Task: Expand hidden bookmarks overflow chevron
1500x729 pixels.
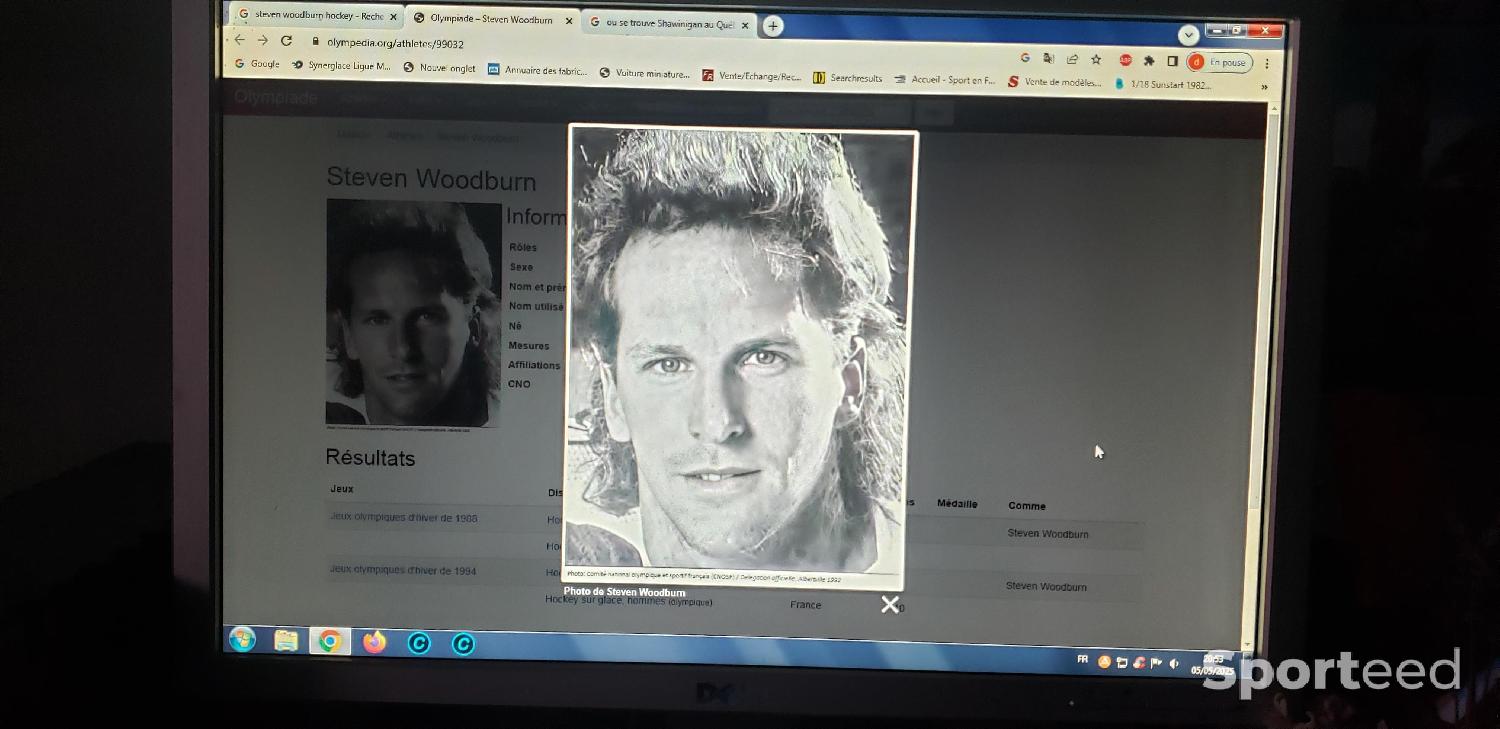Action: click(x=1264, y=88)
